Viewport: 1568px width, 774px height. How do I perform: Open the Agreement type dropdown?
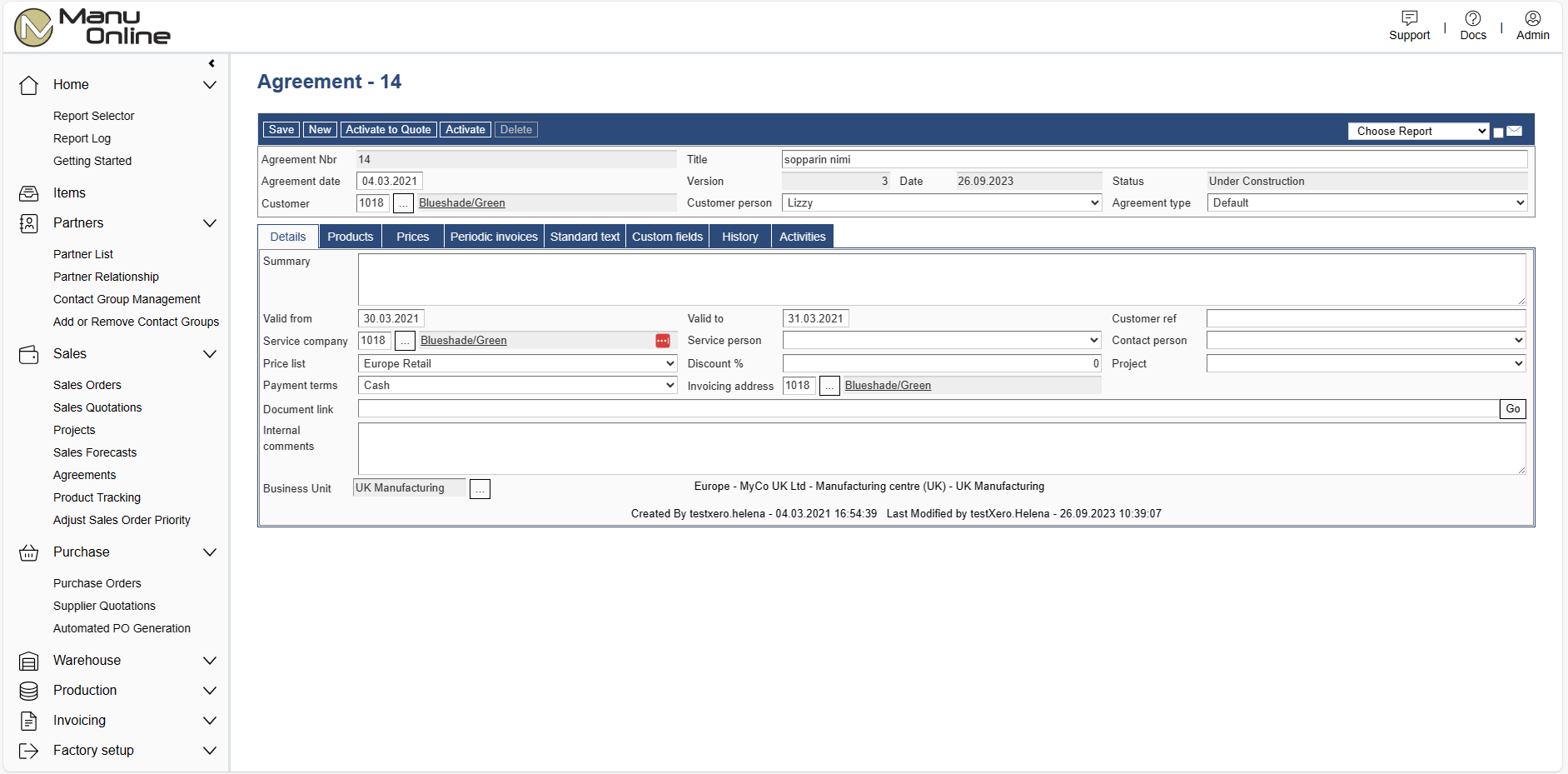[1366, 202]
